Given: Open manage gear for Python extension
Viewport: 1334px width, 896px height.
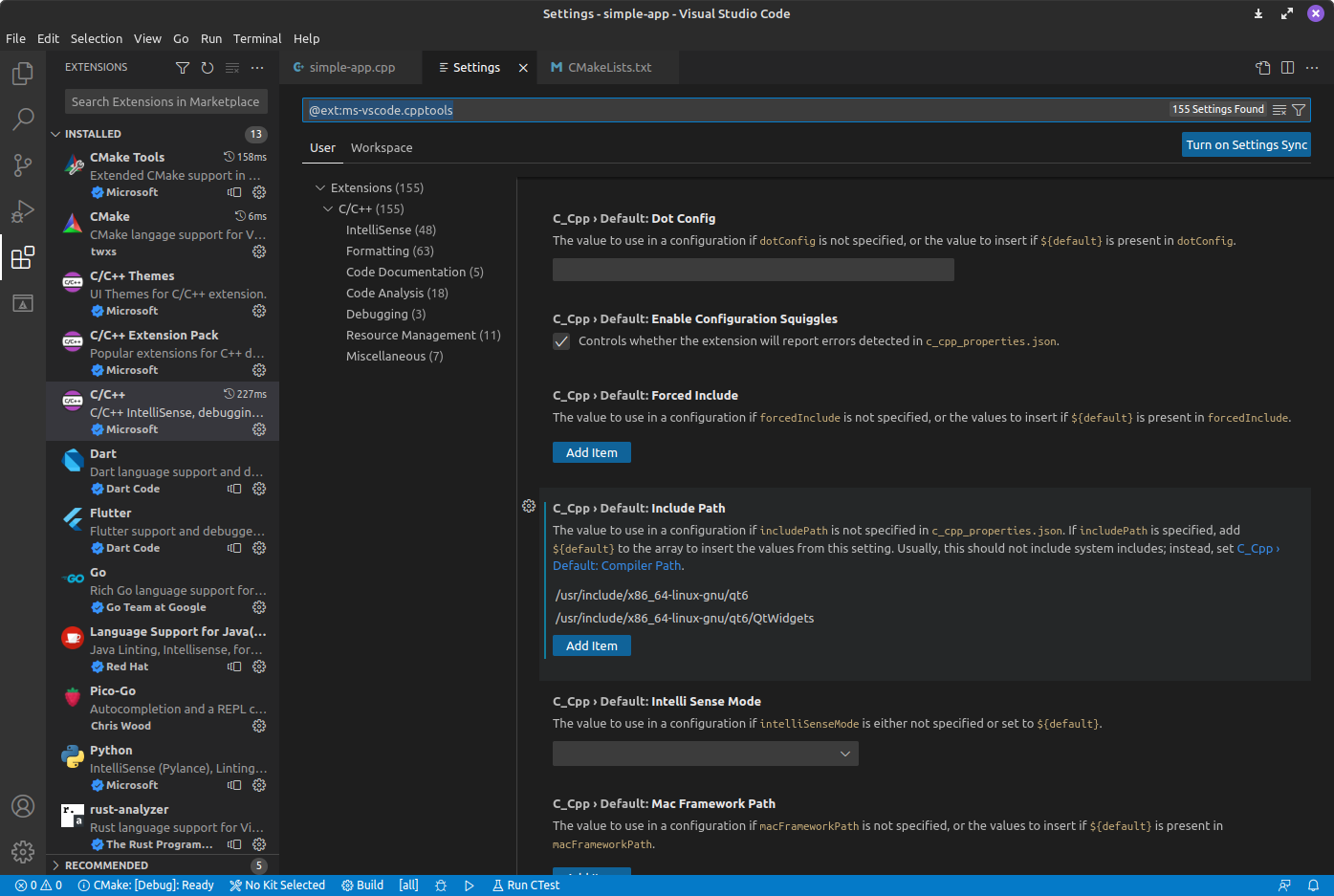Looking at the screenshot, I should pyautogui.click(x=259, y=785).
